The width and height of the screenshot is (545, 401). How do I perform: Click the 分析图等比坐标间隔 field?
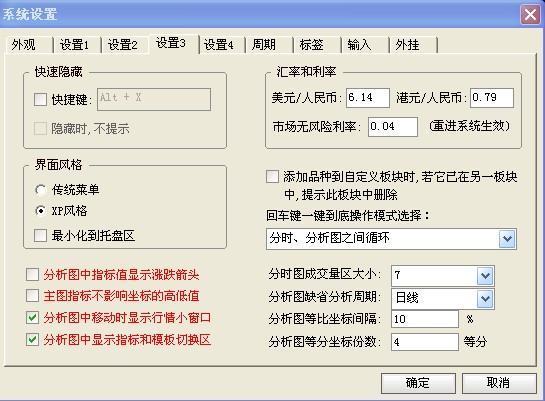click(x=425, y=319)
